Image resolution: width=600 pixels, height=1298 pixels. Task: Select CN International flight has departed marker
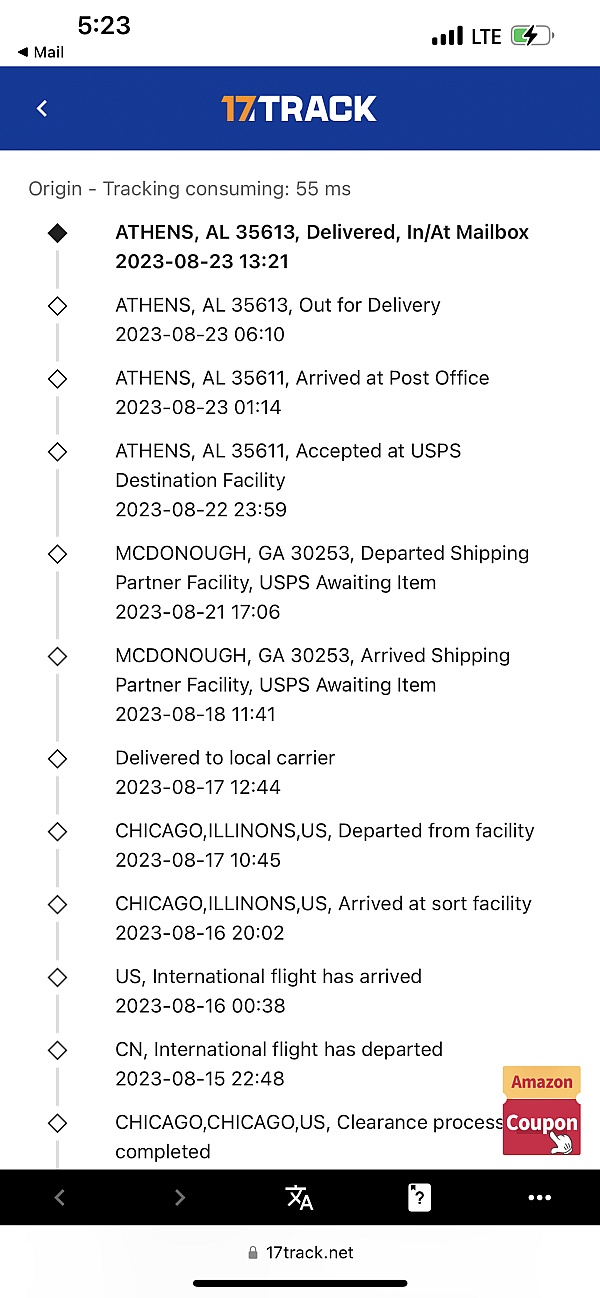58,1050
